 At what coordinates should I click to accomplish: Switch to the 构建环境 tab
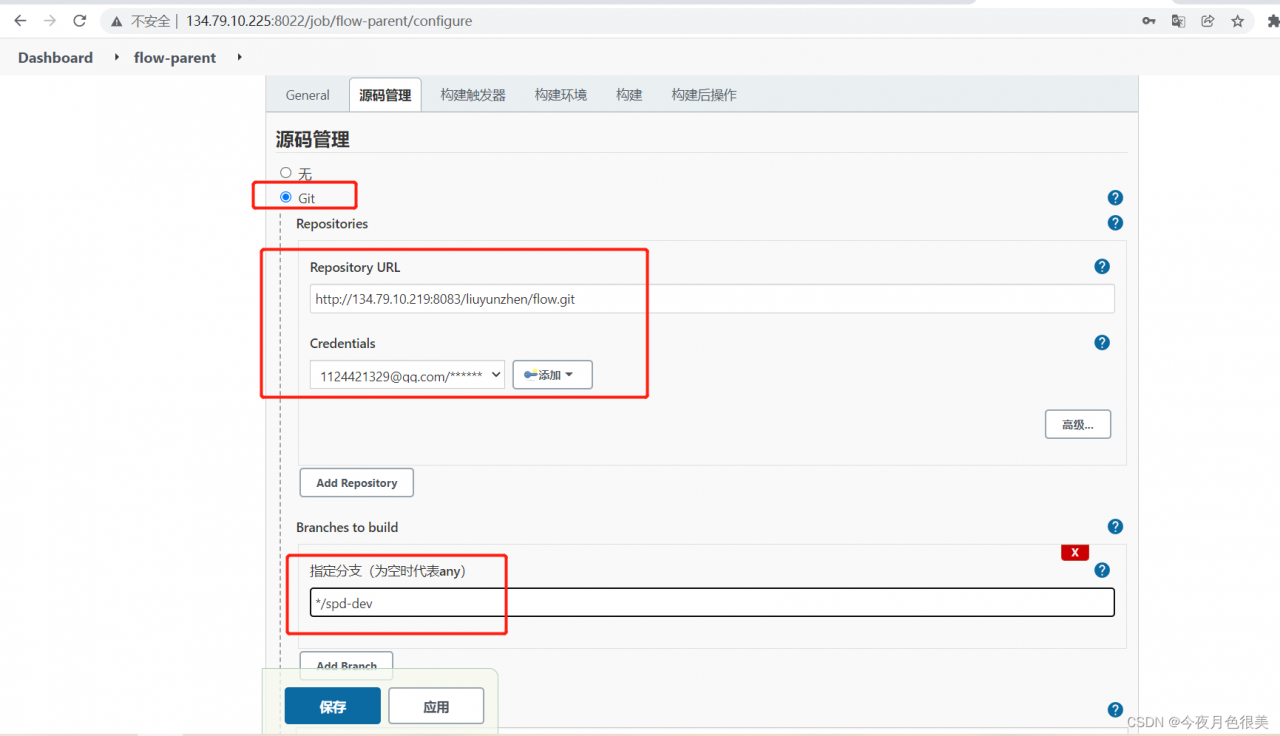[560, 95]
